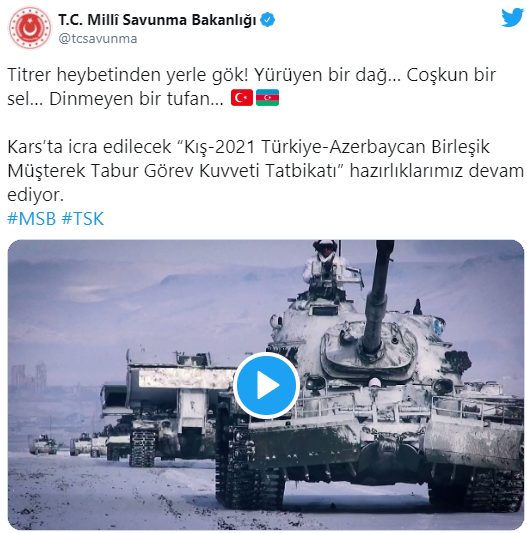Click the tweet text starting with Titrer
The height and width of the screenshot is (533, 527).
pyautogui.click(x=251, y=87)
